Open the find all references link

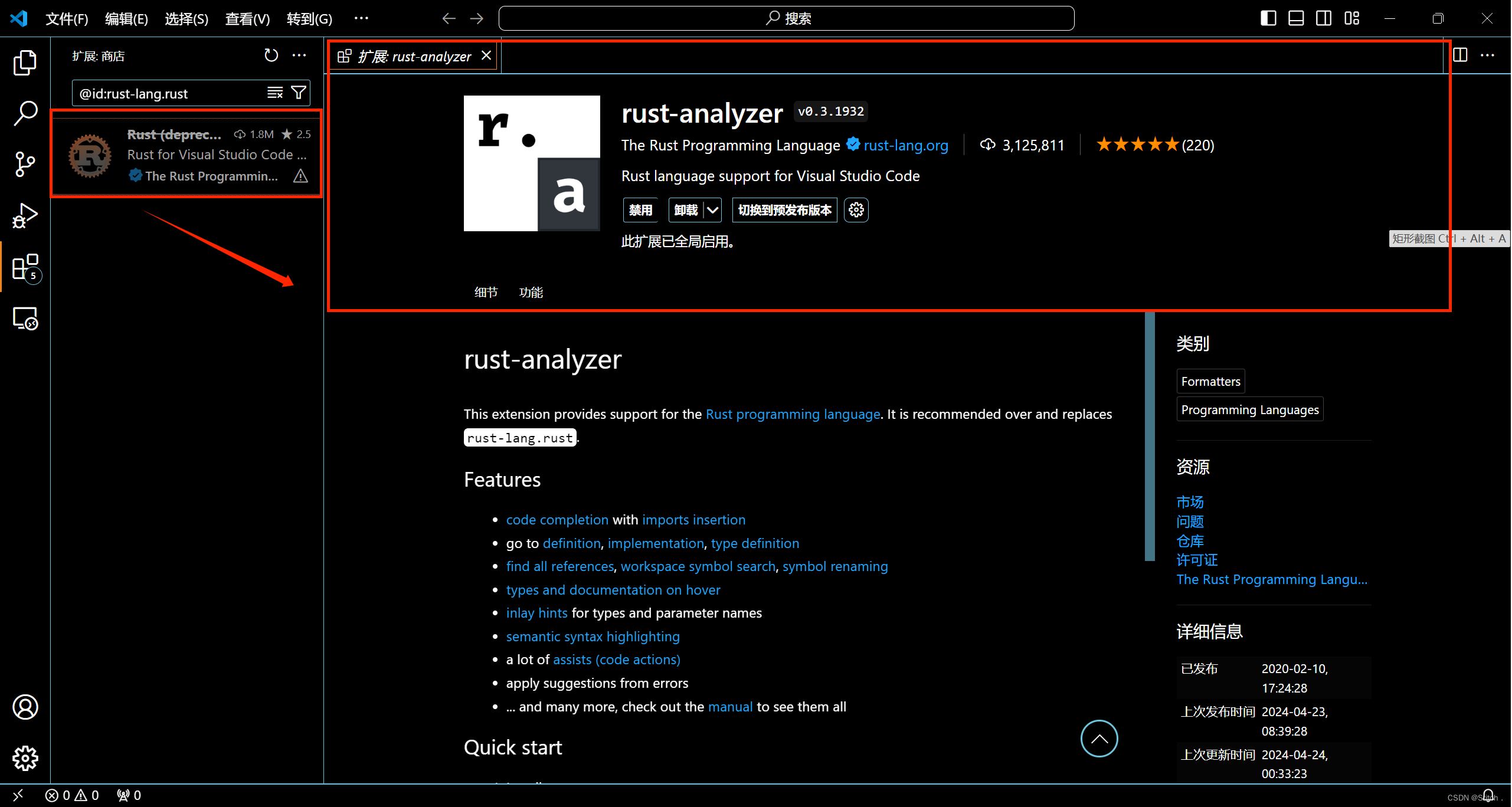click(x=560, y=566)
